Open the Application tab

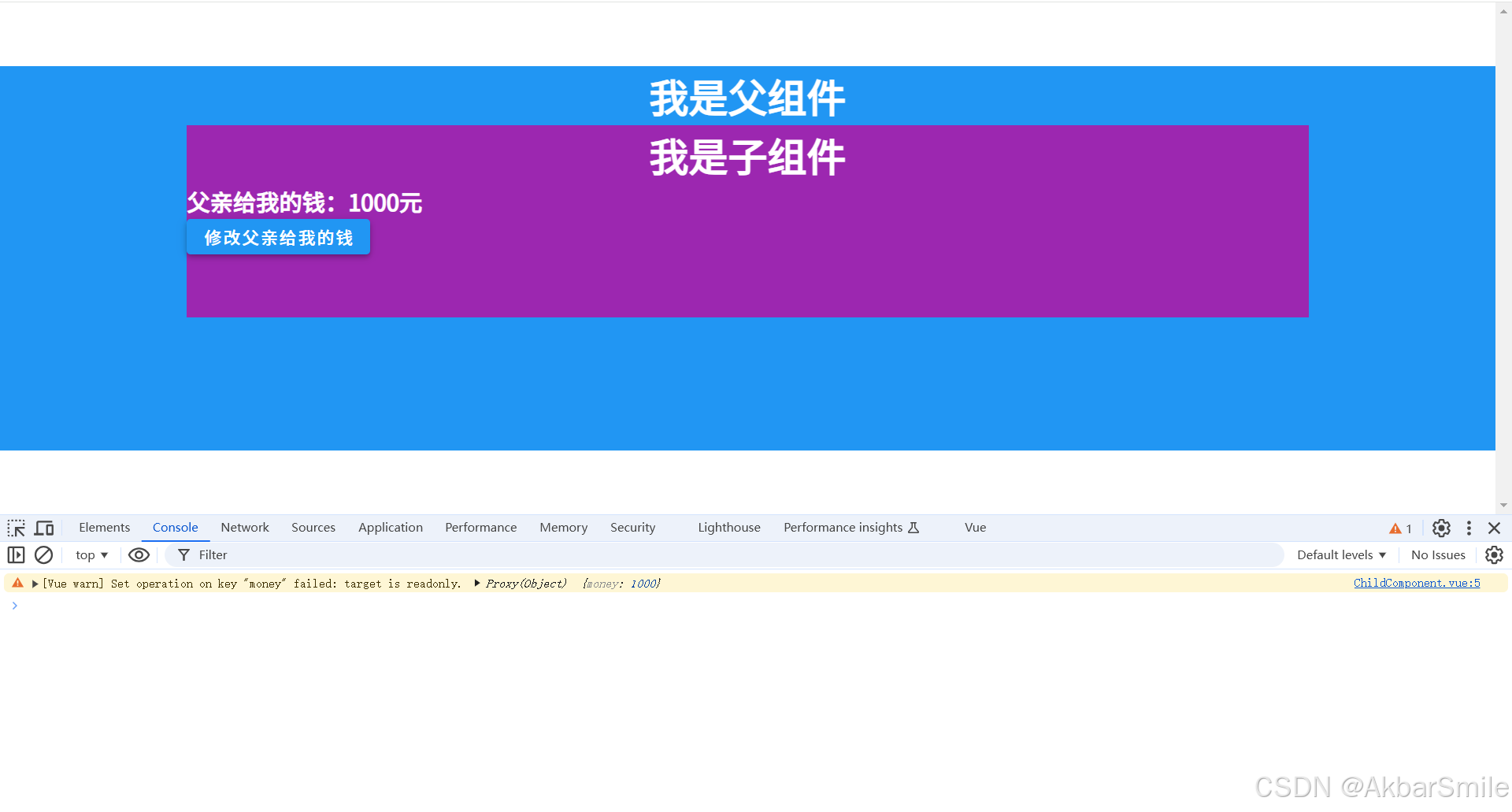coord(391,528)
